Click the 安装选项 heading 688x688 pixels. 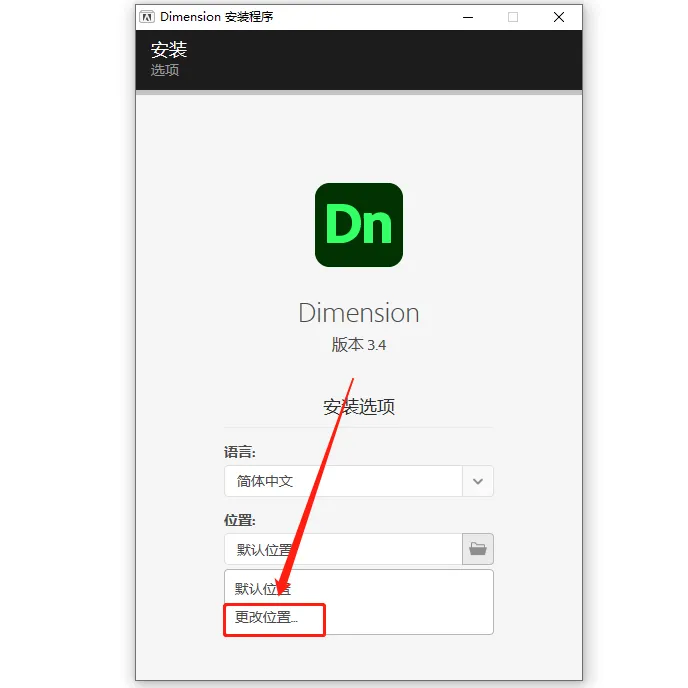pyautogui.click(x=359, y=407)
